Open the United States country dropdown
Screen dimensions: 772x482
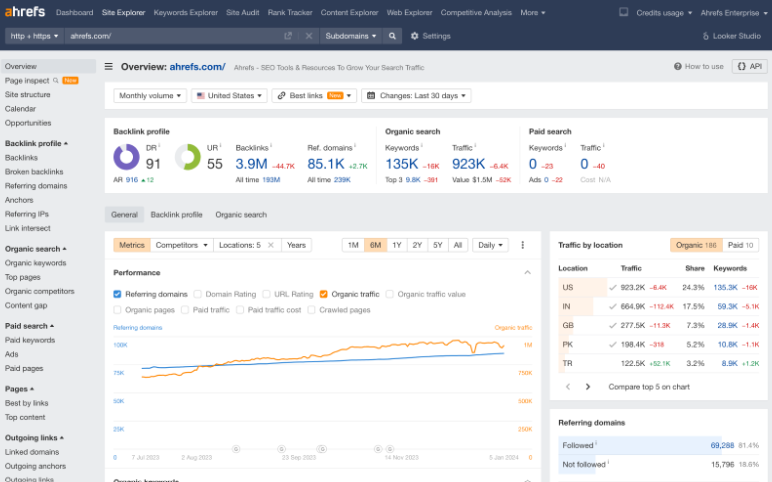tap(229, 96)
